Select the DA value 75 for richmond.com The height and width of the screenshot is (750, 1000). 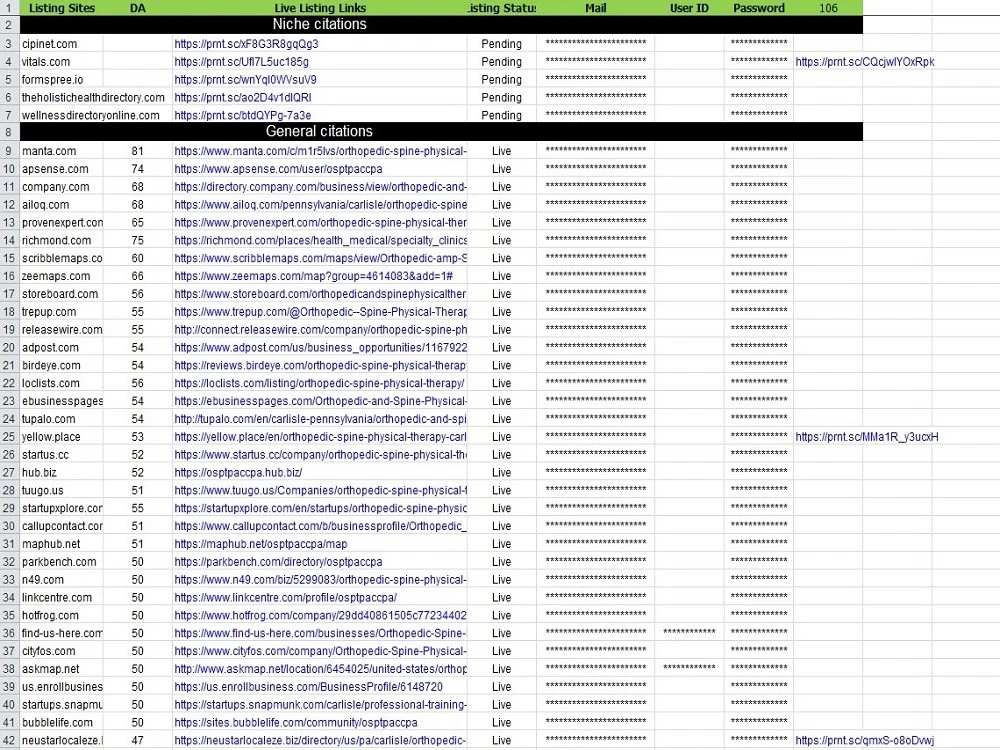tap(138, 240)
